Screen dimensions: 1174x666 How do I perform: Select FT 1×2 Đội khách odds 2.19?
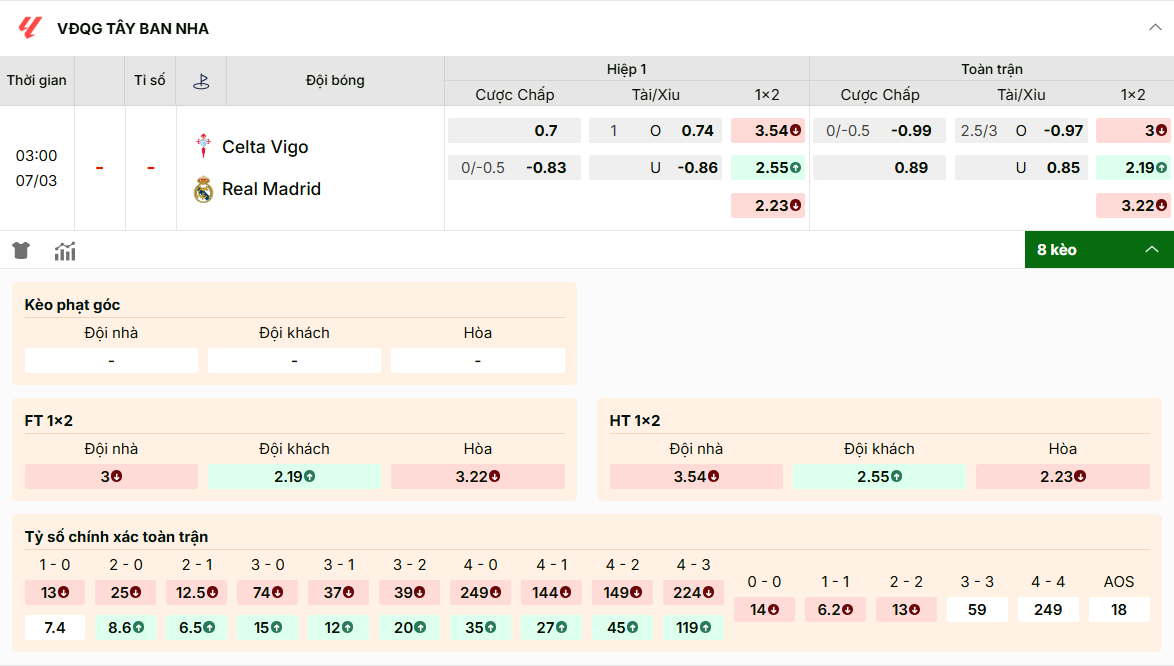pos(294,476)
